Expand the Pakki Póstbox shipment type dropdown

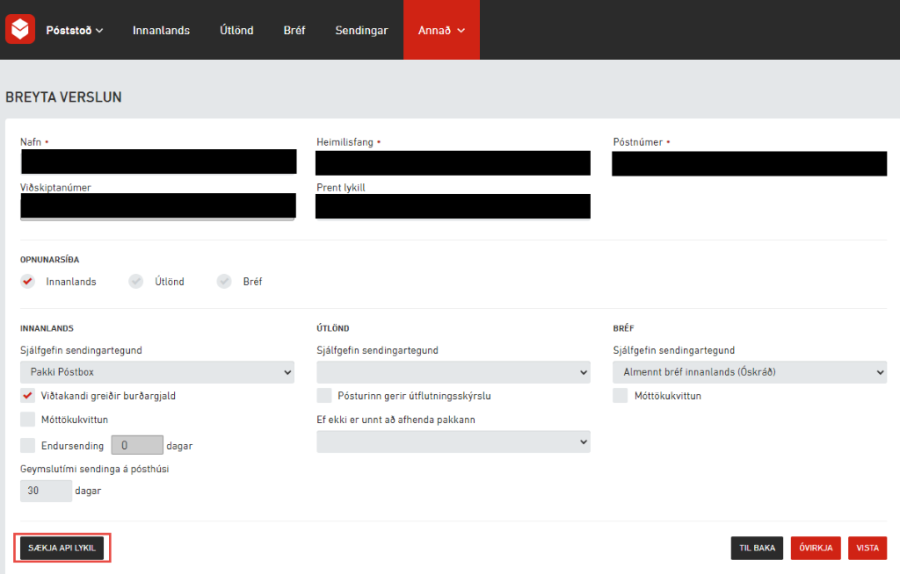[x=157, y=373]
